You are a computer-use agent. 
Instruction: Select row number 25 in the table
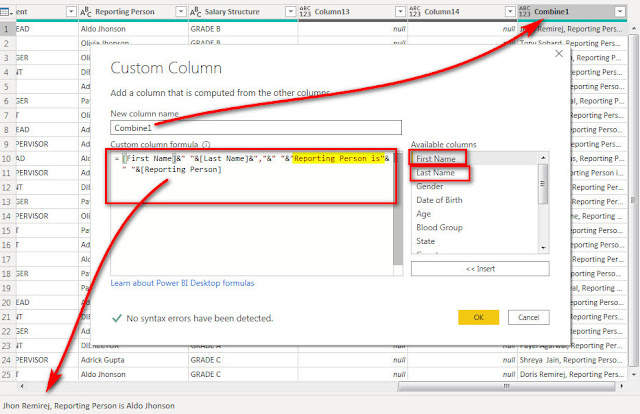[x=7, y=374]
